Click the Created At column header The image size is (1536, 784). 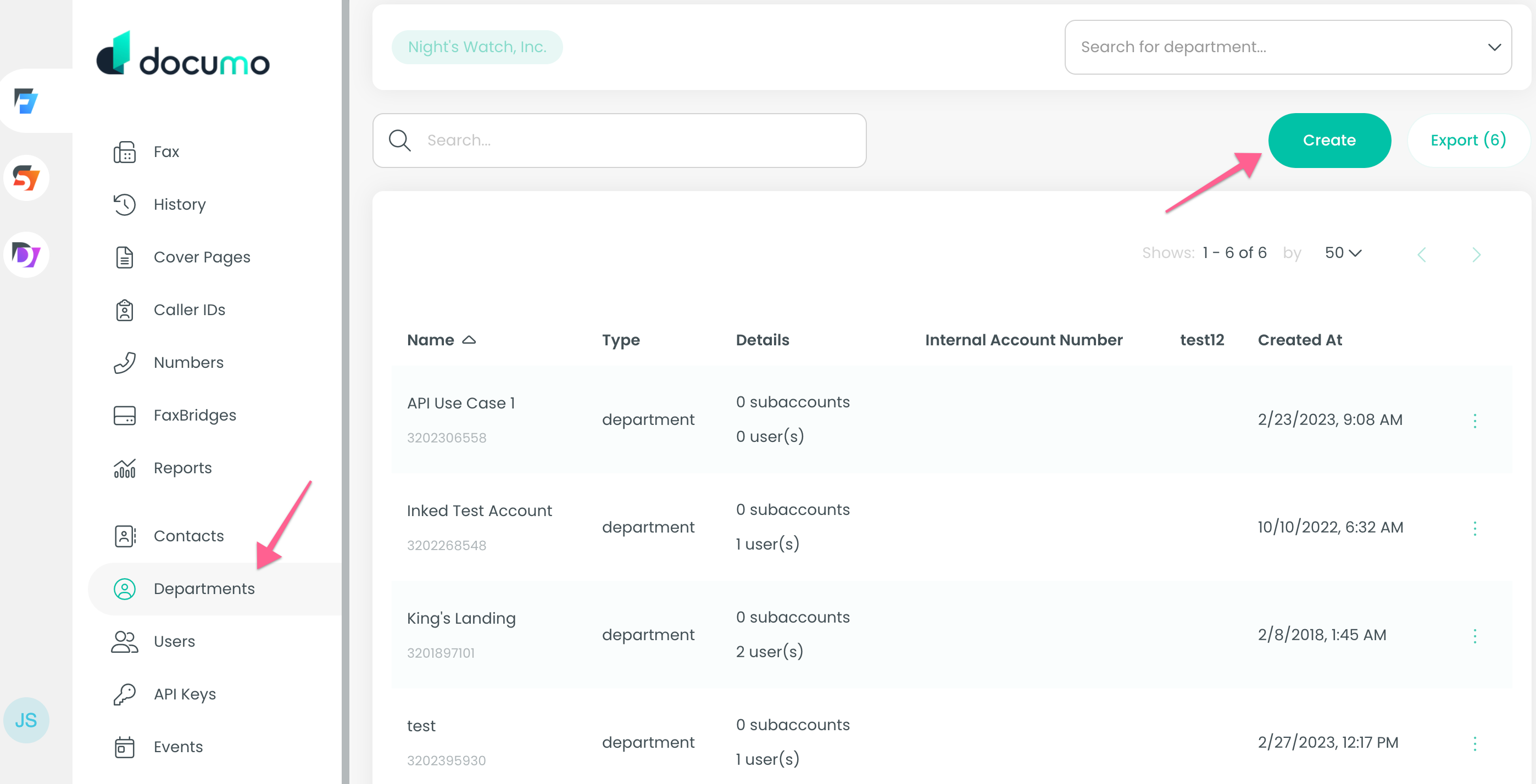tap(1300, 340)
